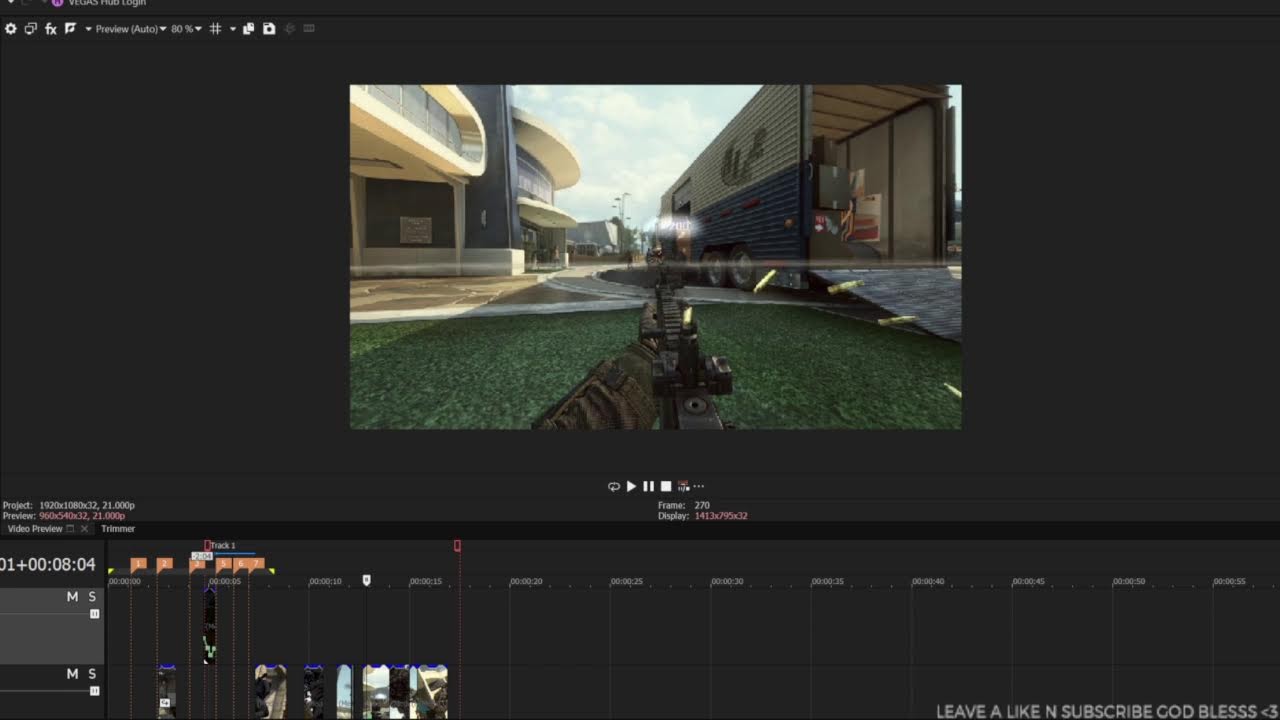Select the playhead cursor on the ruler

click(366, 580)
